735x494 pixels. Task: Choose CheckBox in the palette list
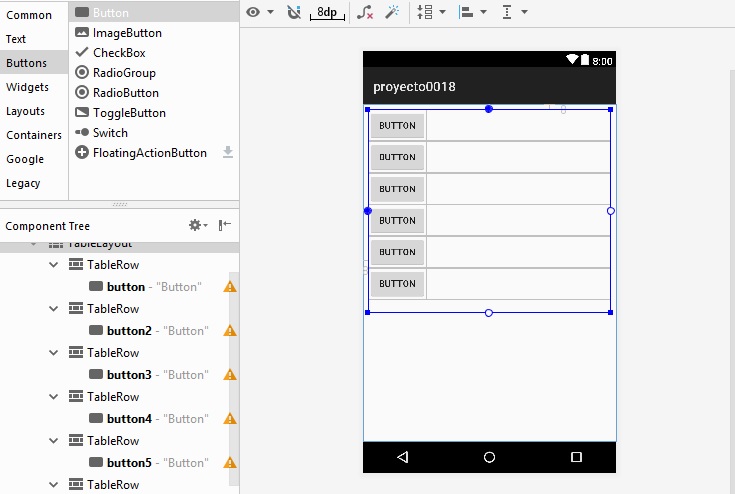(119, 53)
